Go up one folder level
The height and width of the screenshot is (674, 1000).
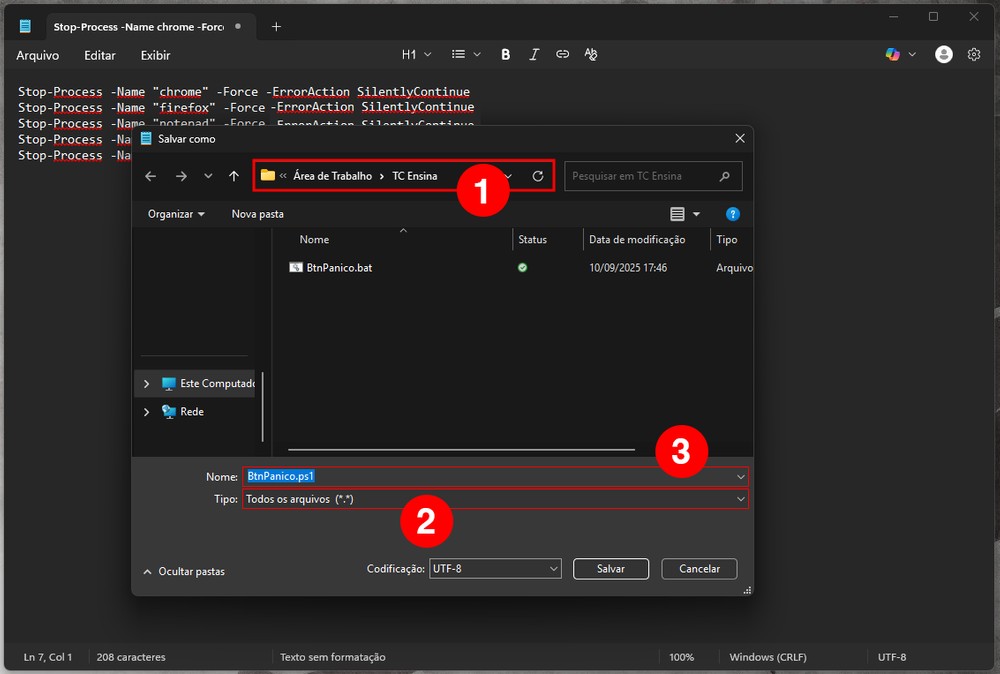click(x=234, y=176)
